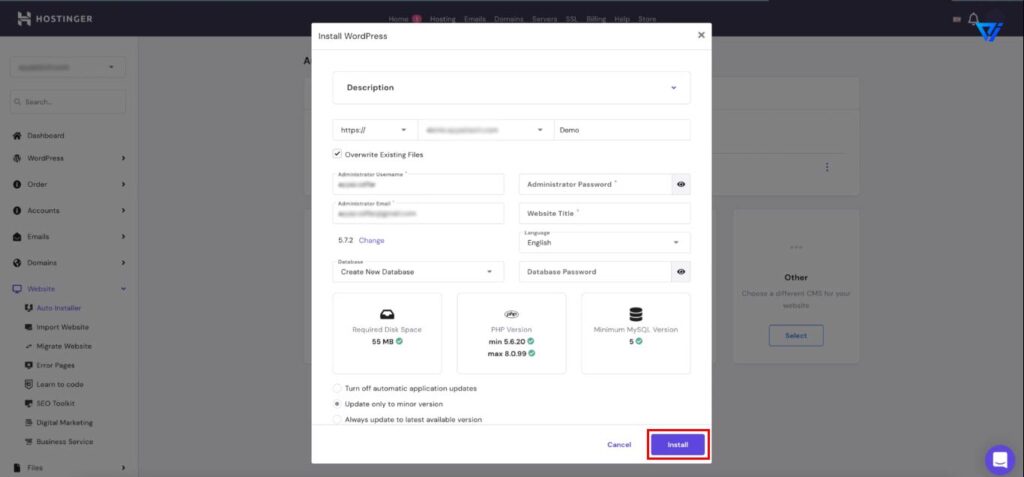Open Help in the top navigation
The image size is (1024, 477).
coord(622,19)
